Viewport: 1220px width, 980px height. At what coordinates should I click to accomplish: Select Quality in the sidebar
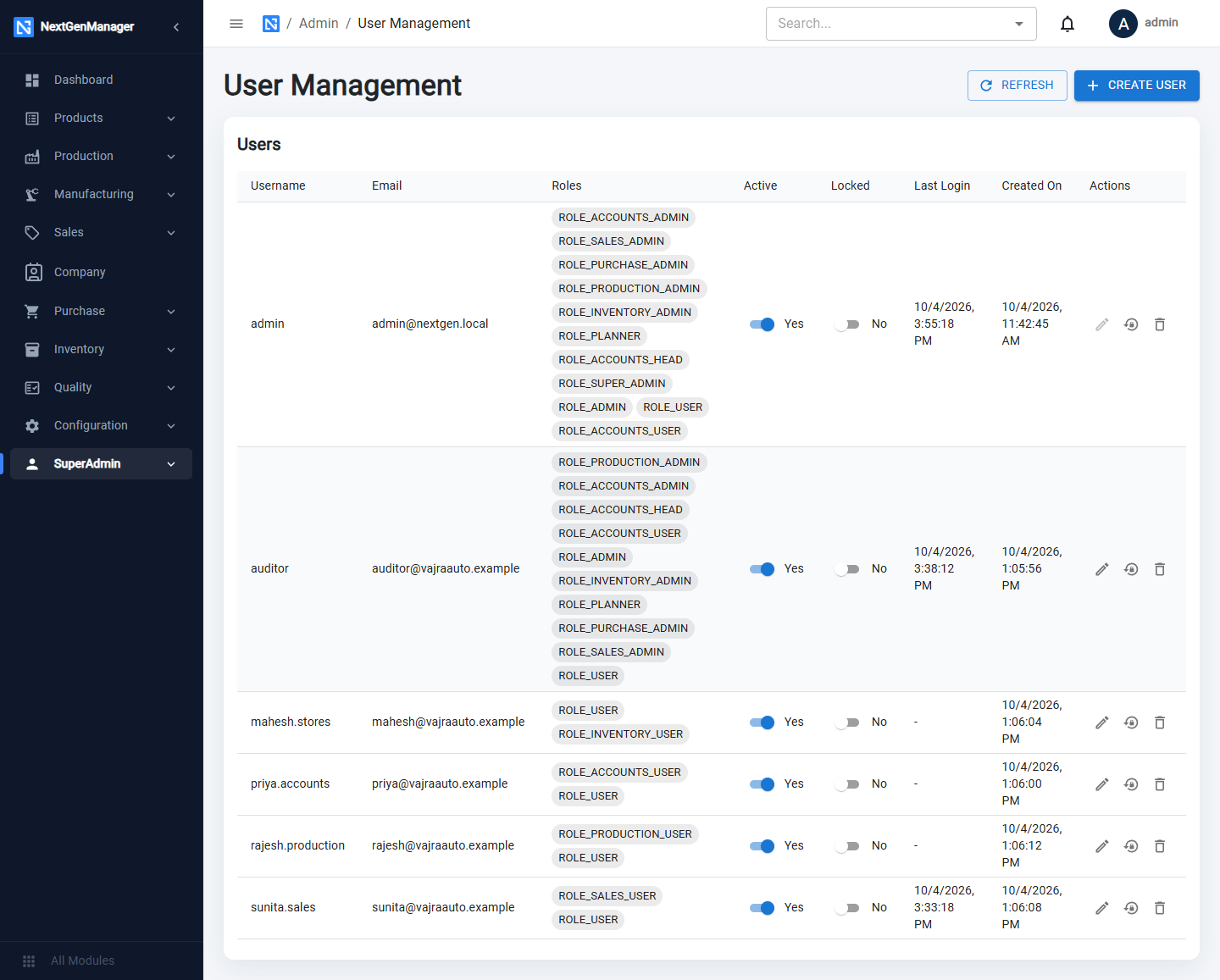point(101,387)
